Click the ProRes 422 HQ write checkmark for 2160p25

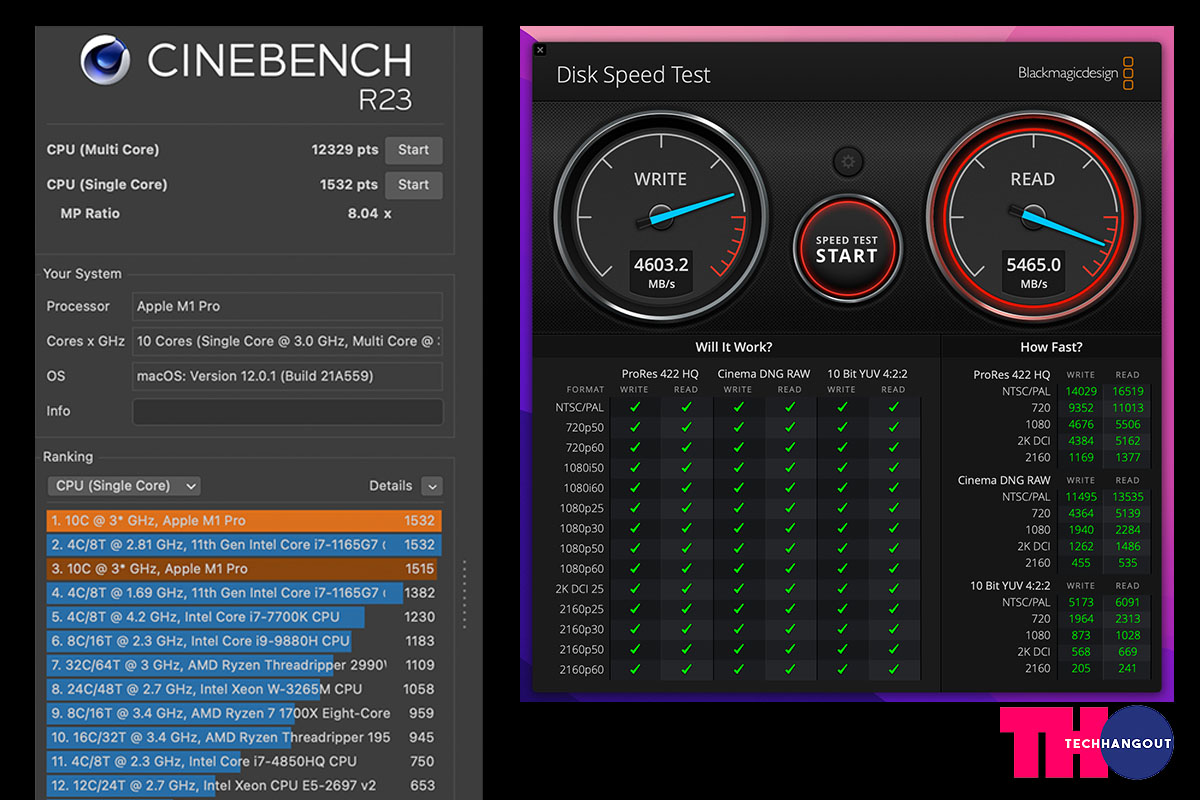tap(634, 609)
